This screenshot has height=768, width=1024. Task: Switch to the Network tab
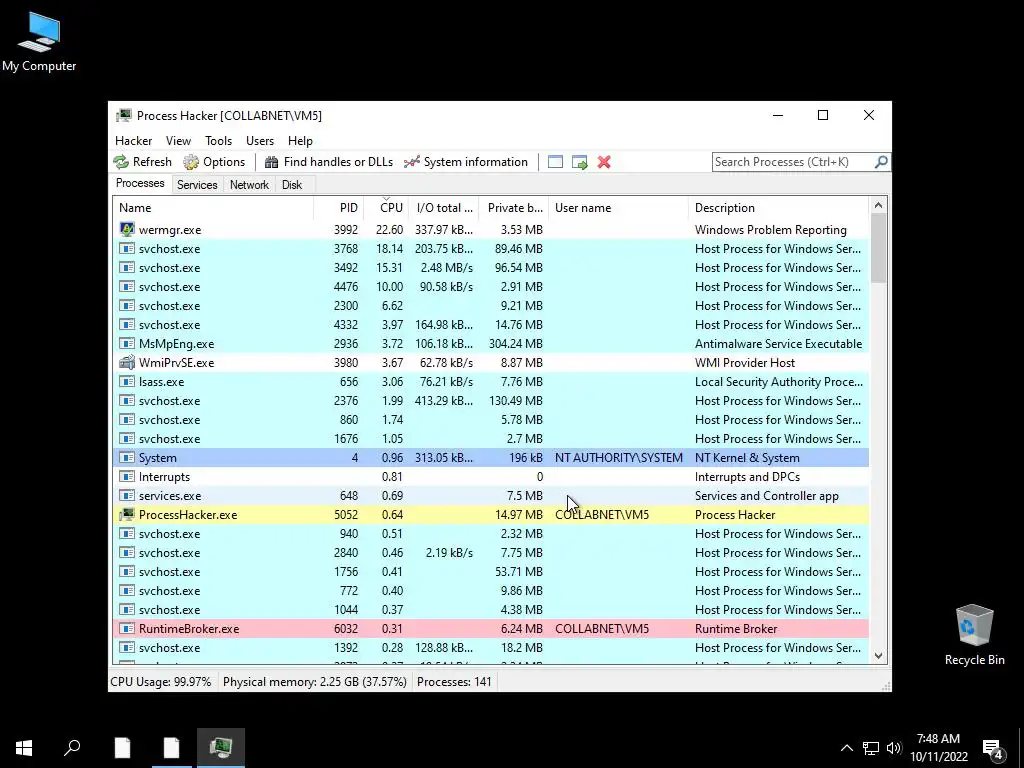[249, 185]
